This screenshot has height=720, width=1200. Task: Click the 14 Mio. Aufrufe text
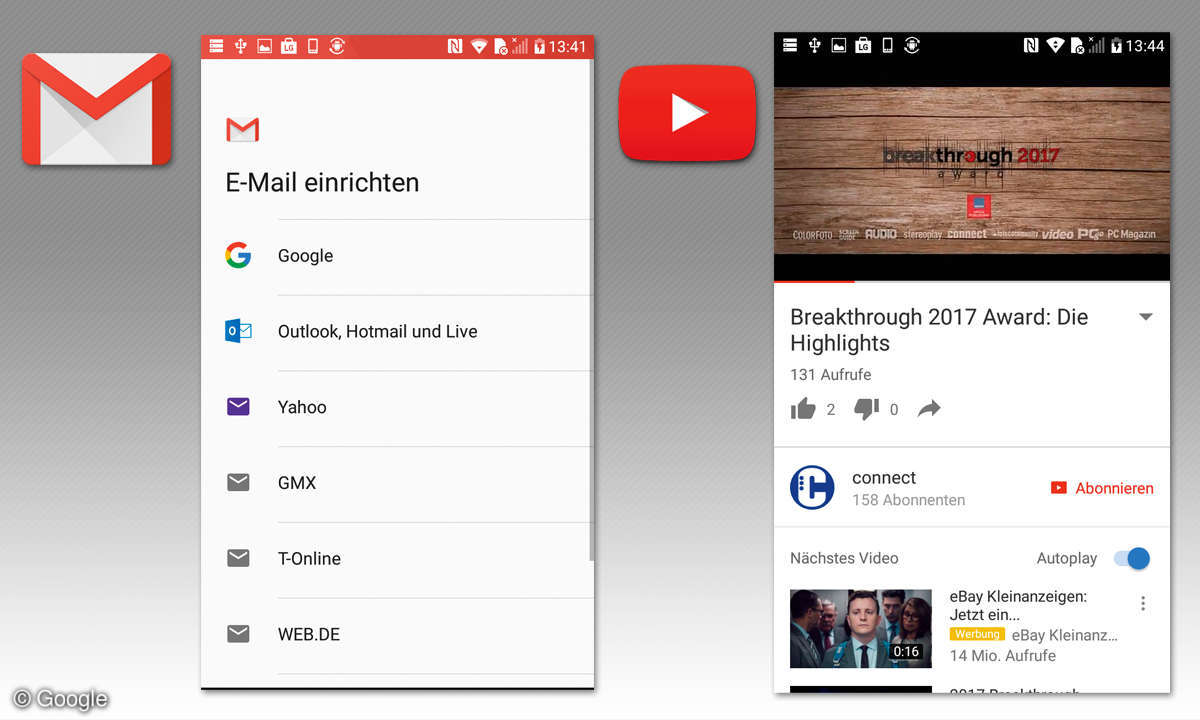coord(1003,656)
